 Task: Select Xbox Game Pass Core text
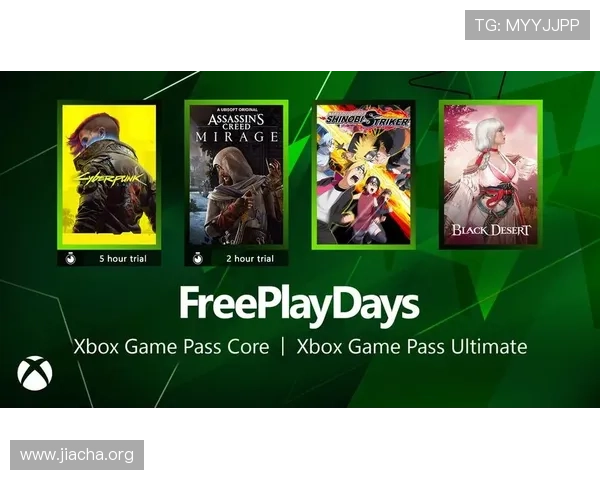(171, 347)
